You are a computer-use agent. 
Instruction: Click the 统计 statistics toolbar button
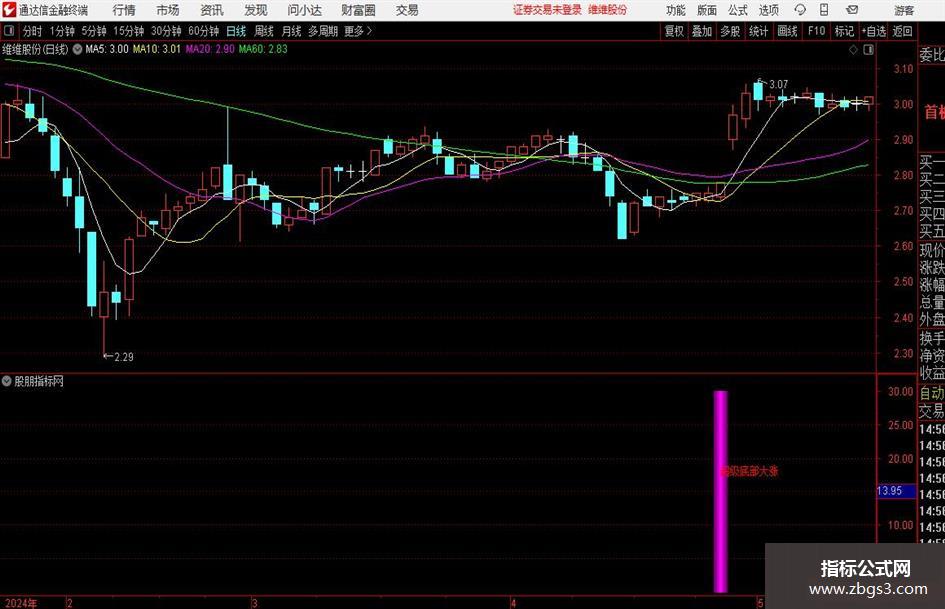(x=758, y=31)
